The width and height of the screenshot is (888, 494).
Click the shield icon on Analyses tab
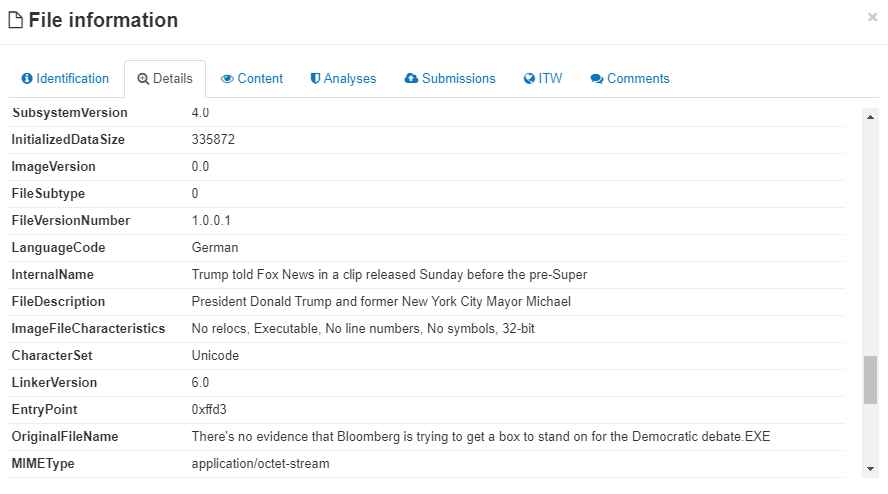pos(315,79)
